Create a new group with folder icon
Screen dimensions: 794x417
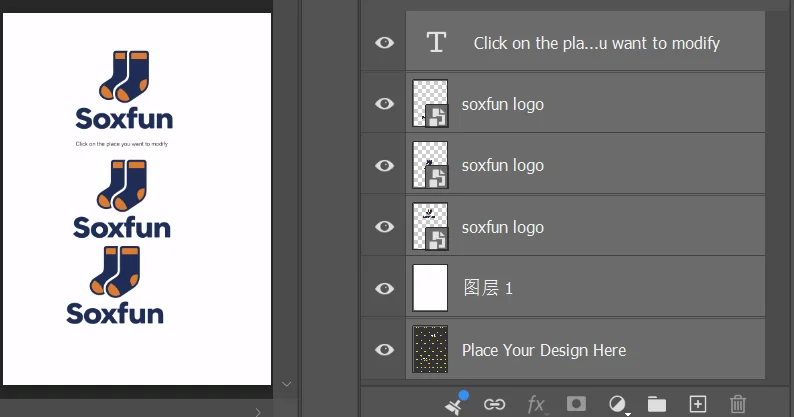[x=657, y=404]
